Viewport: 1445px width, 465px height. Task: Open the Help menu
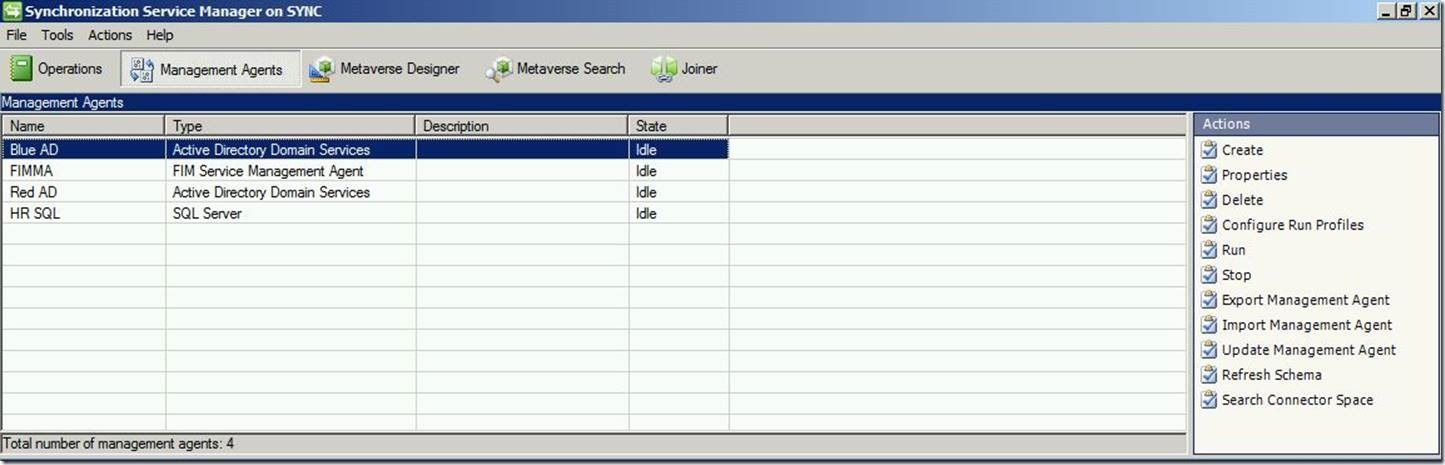[x=160, y=35]
